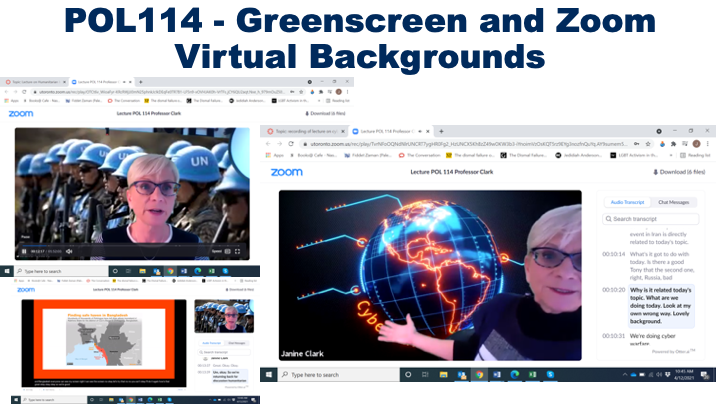Open Word from cyber globe window taskbar
Image resolution: width=720 pixels, height=405 pixels.
coord(497,375)
